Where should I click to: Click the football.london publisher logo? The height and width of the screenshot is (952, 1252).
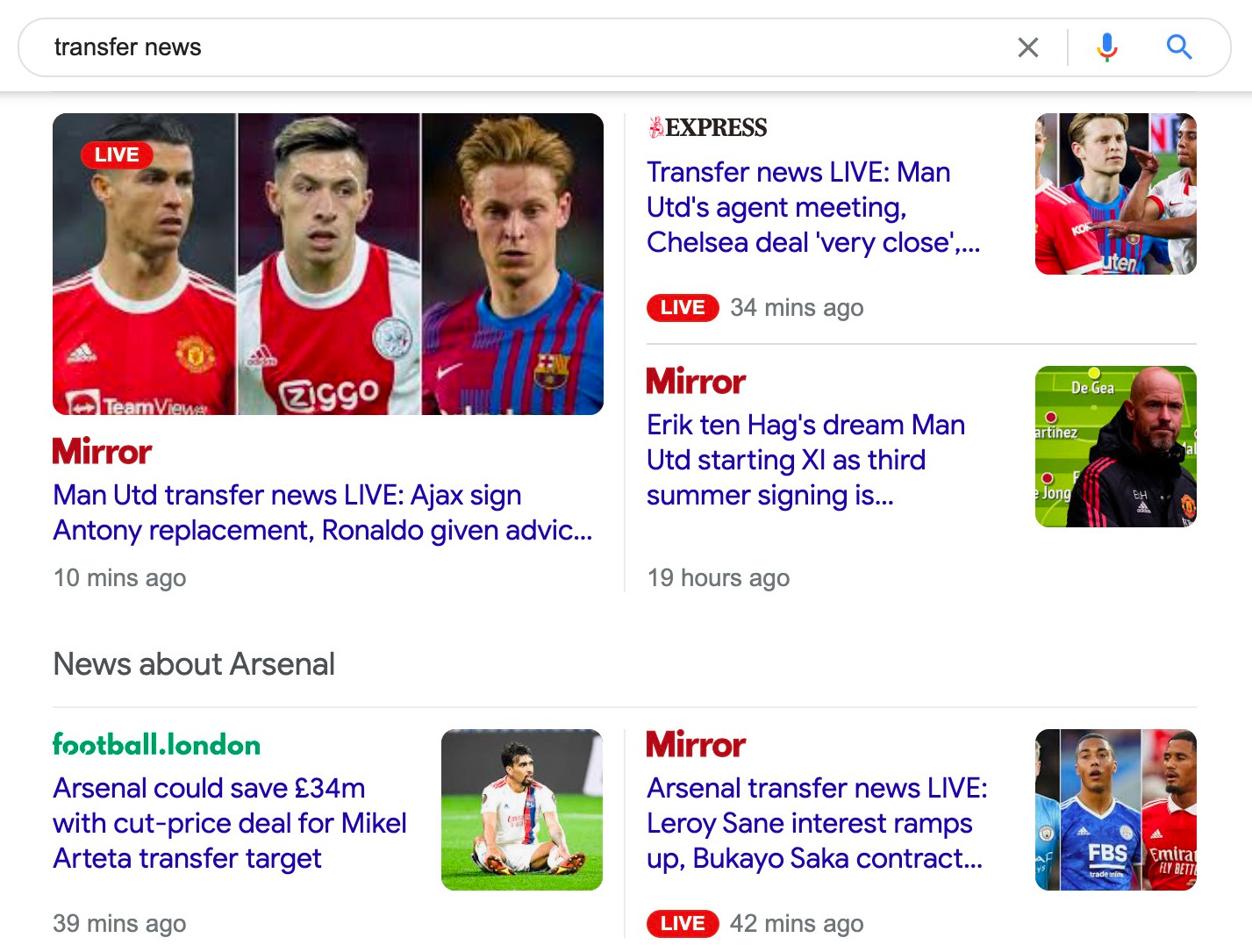156,744
